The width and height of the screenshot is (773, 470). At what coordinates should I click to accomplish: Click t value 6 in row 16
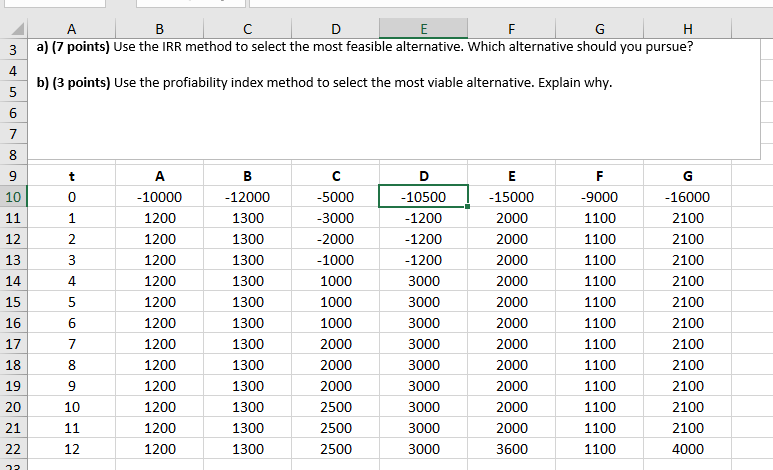pos(71,323)
